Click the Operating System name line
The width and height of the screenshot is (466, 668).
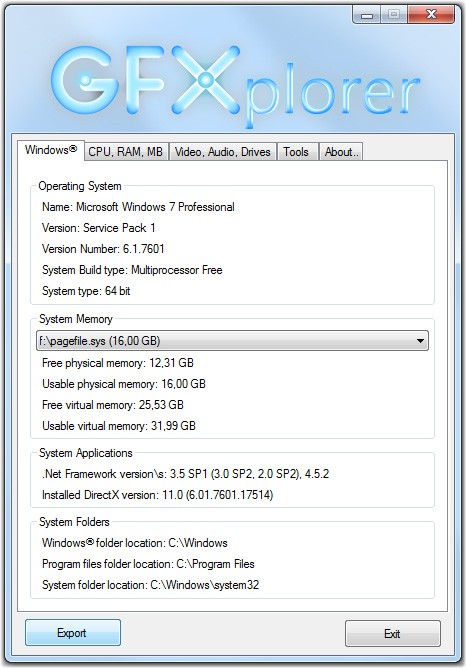point(138,207)
